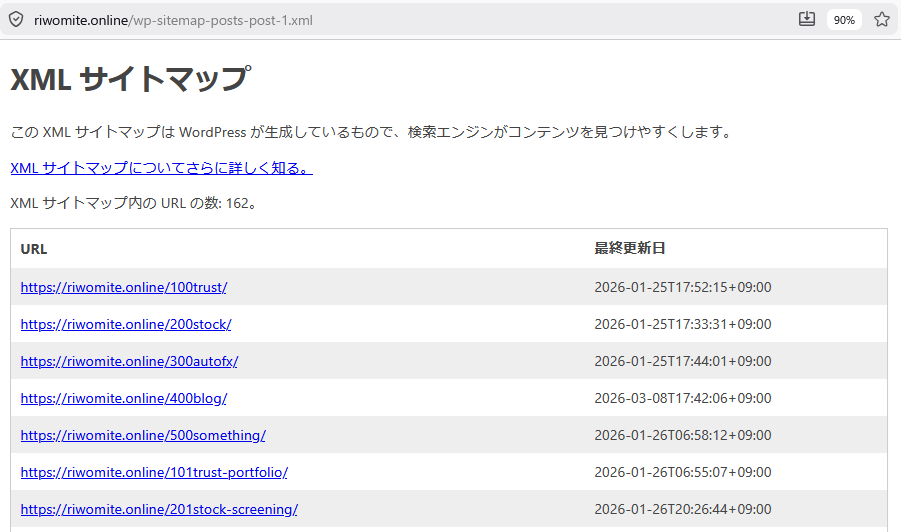Click the WordPress sitemap description paragraph
The height and width of the screenshot is (532, 901).
(372, 132)
